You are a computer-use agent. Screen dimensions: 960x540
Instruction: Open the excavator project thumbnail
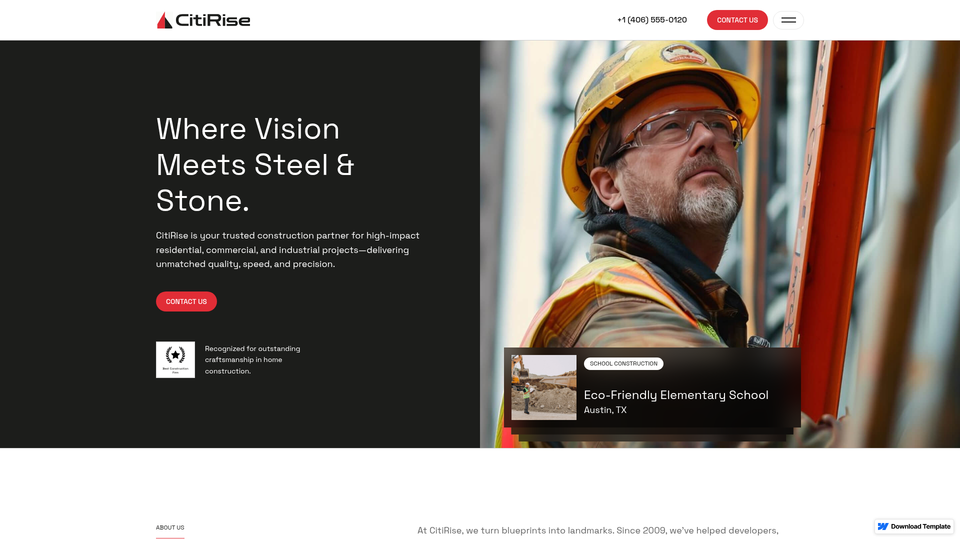click(x=544, y=388)
